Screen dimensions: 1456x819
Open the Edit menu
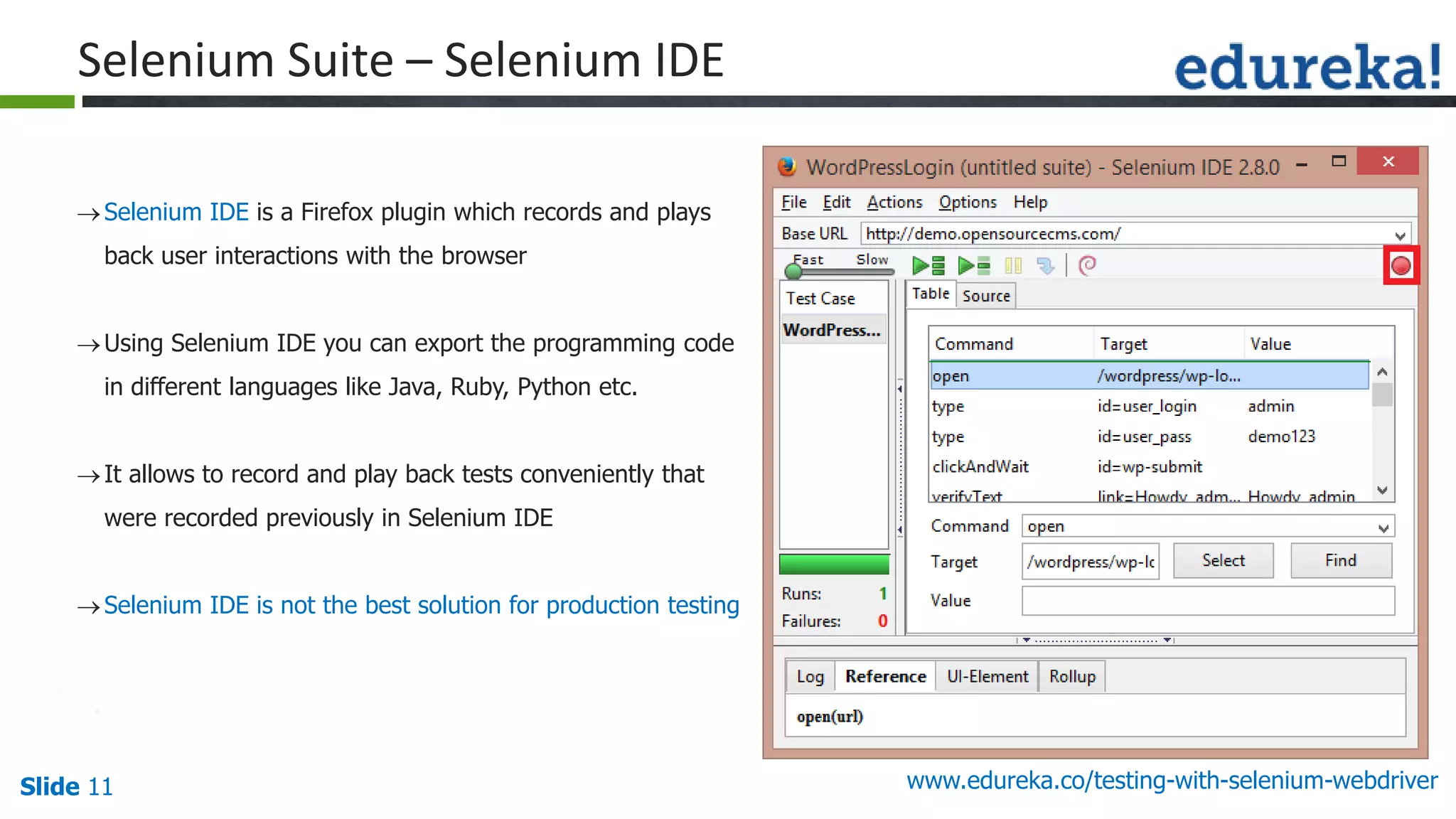[x=837, y=203]
